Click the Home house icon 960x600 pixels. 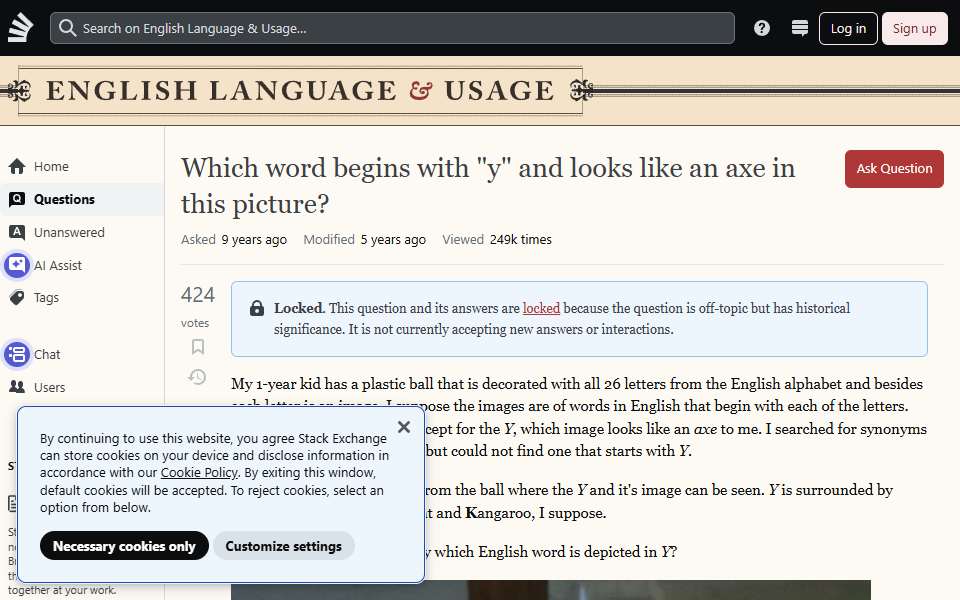tap(17, 167)
